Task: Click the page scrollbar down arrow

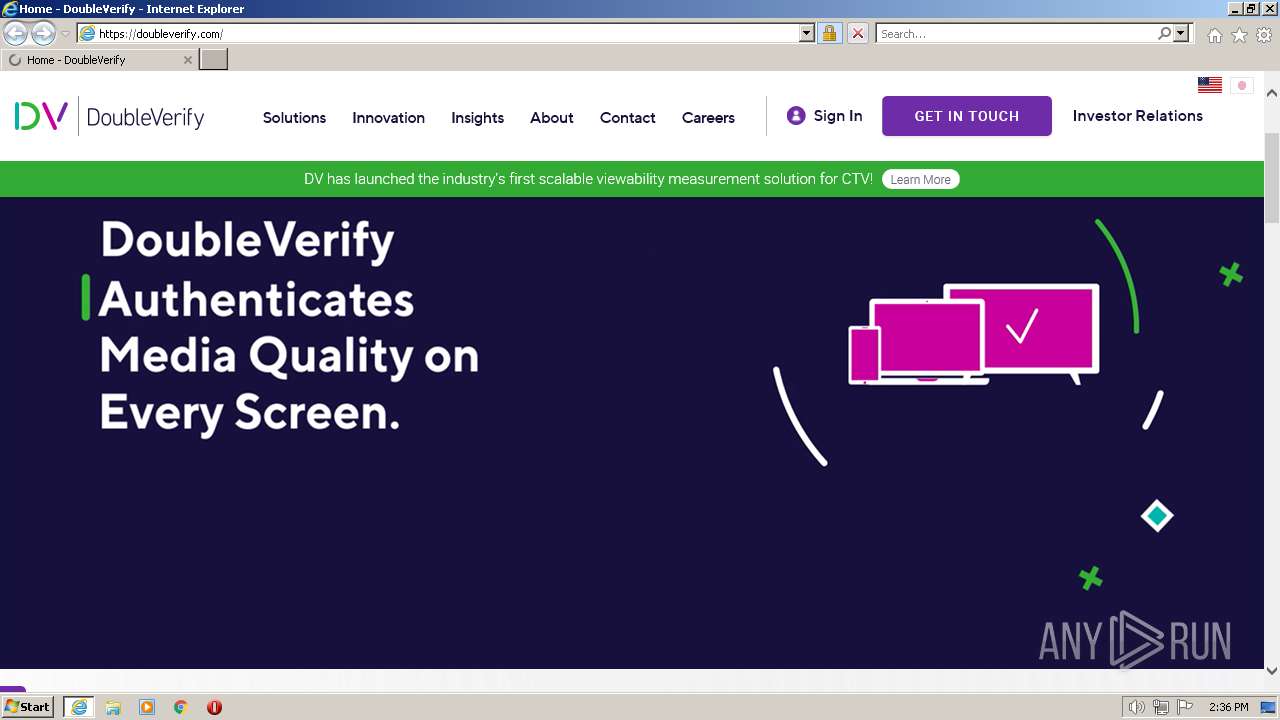Action: click(1272, 671)
